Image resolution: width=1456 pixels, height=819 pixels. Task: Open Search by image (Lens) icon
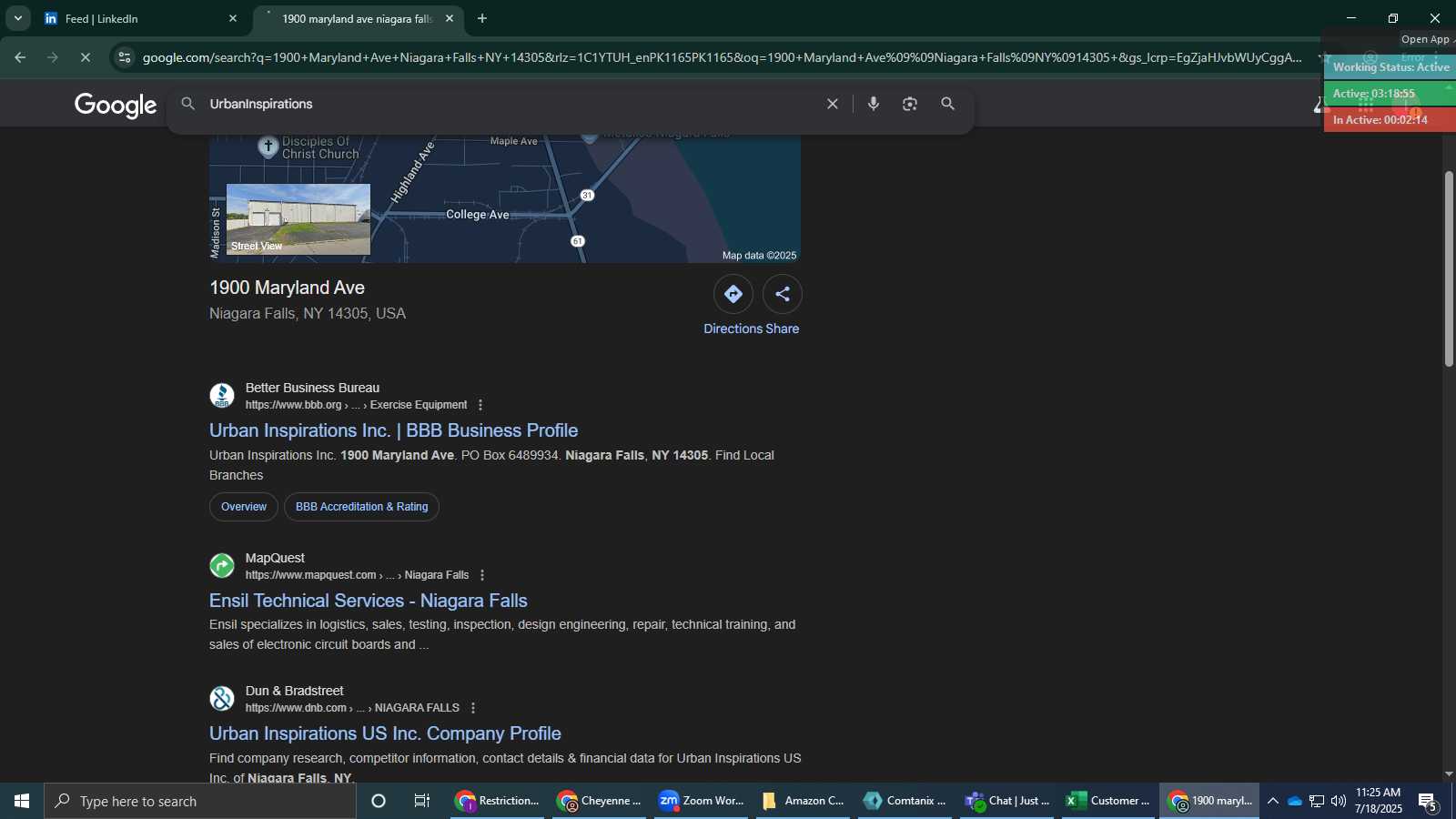click(910, 104)
